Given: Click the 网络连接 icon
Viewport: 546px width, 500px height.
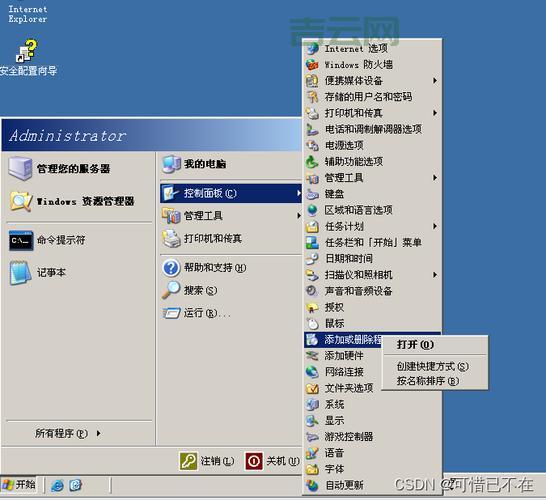Looking at the screenshot, I should point(312,372).
